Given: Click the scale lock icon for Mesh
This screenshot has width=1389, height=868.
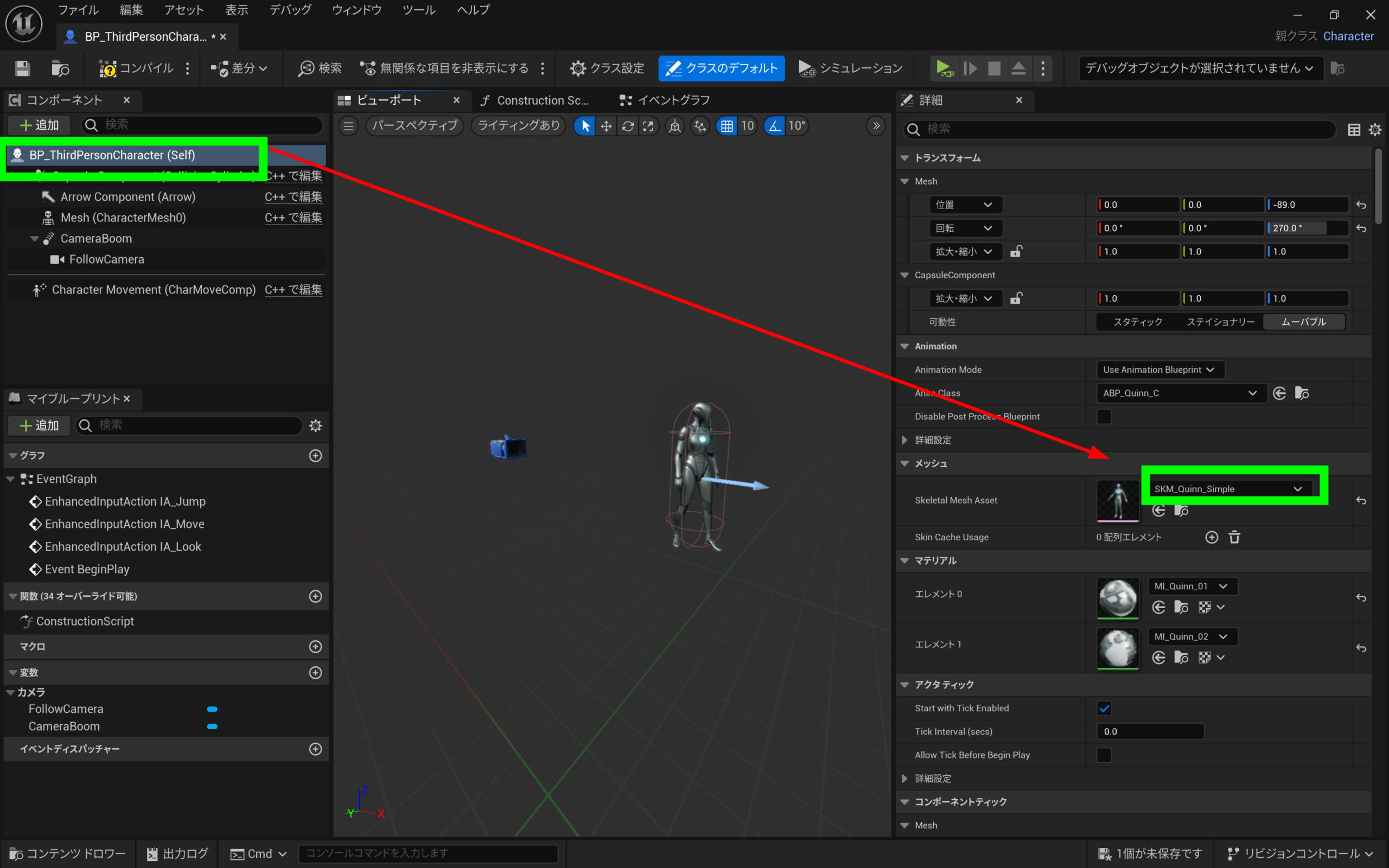Looking at the screenshot, I should 1016,251.
